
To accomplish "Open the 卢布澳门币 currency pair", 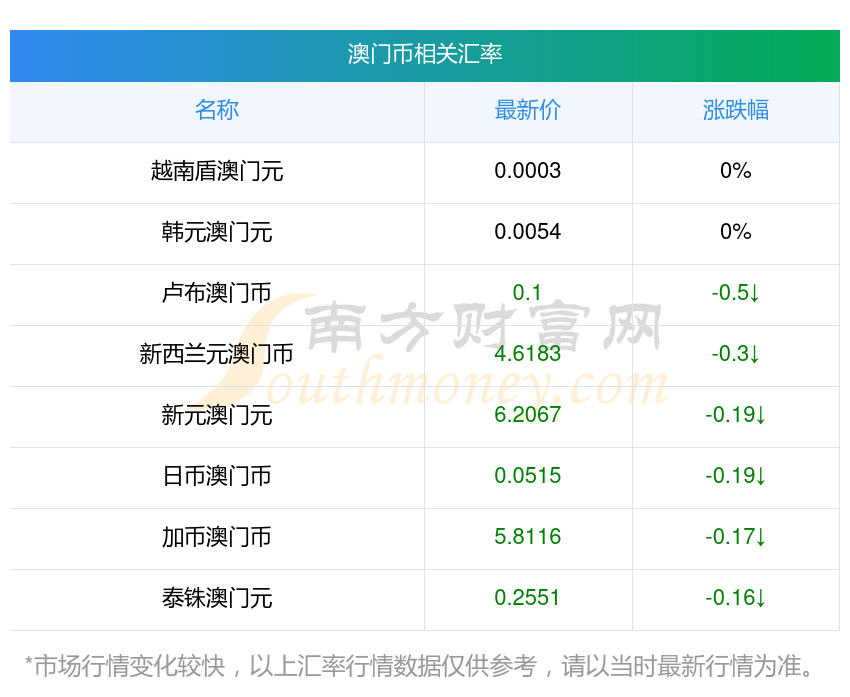I will (x=217, y=293).
